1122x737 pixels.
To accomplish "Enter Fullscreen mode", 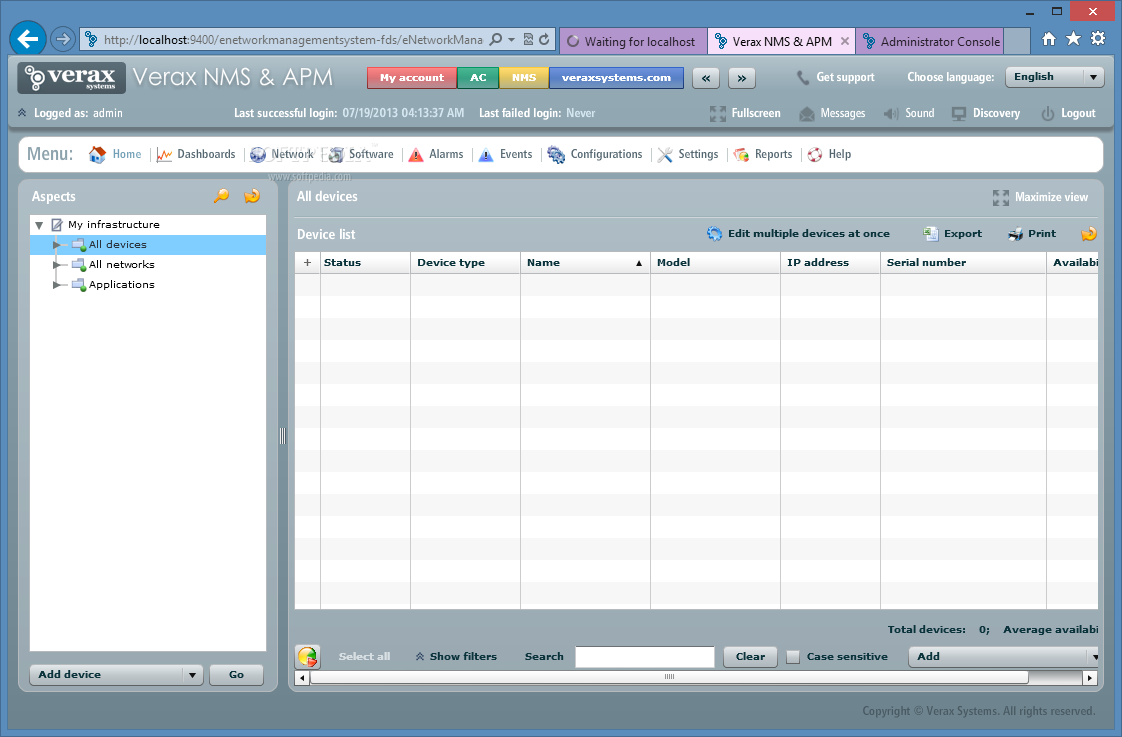I will pos(745,113).
